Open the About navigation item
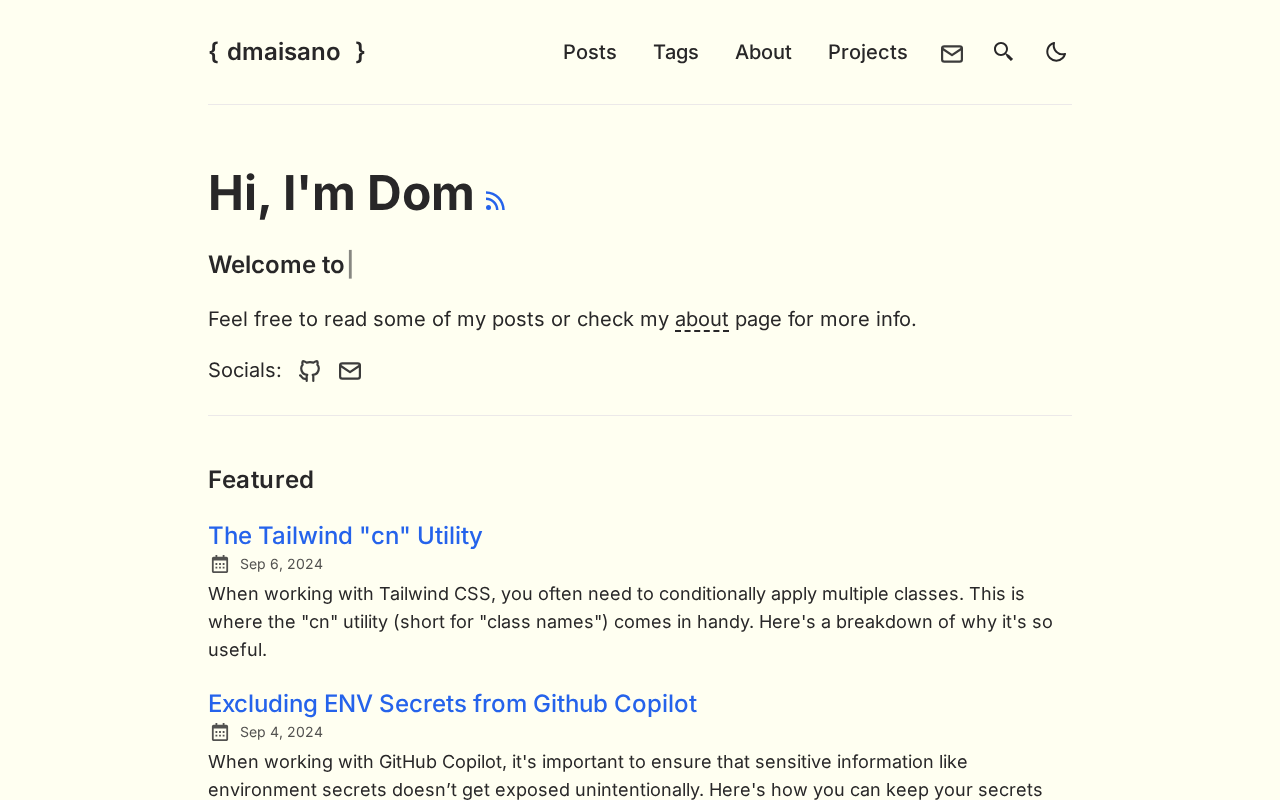1280x800 pixels. tap(763, 52)
